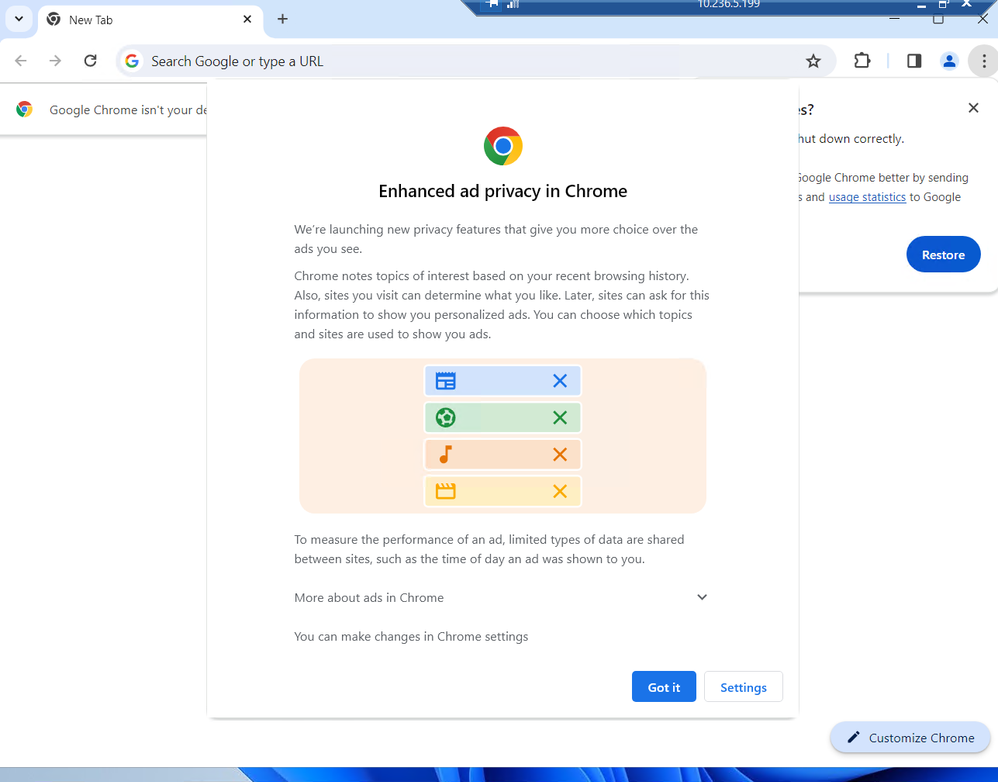Open the Extensions puzzle icon
Screen dimensions: 998x782
pyautogui.click(x=862, y=61)
